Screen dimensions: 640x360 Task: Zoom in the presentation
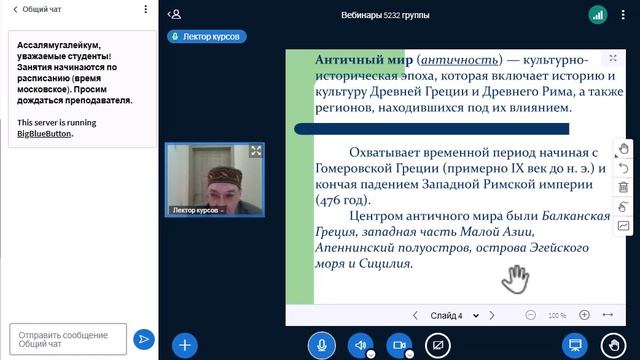click(x=584, y=315)
